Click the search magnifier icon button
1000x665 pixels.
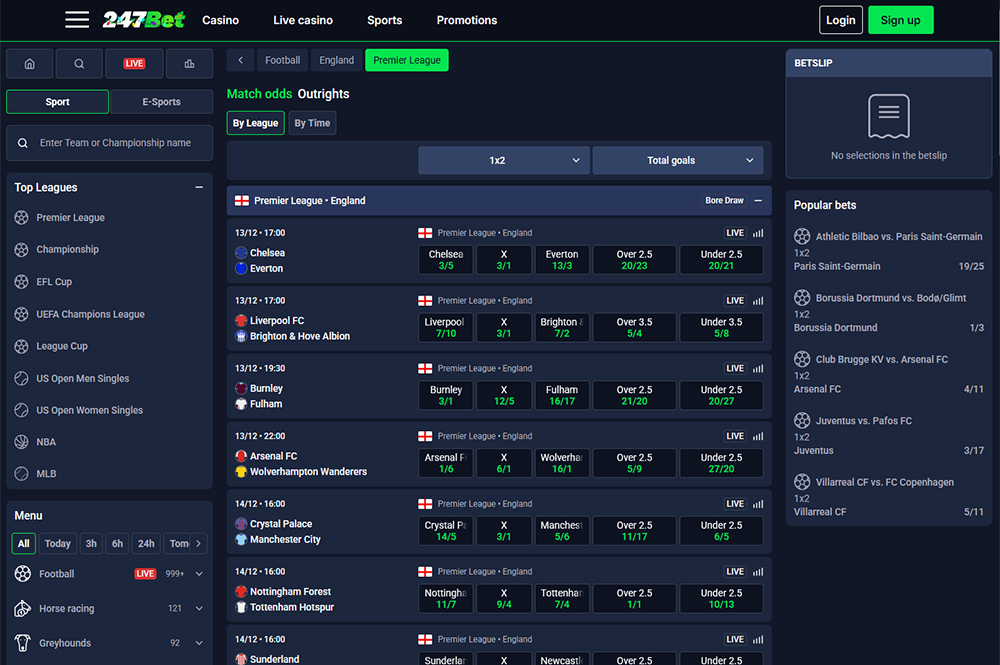pos(80,63)
